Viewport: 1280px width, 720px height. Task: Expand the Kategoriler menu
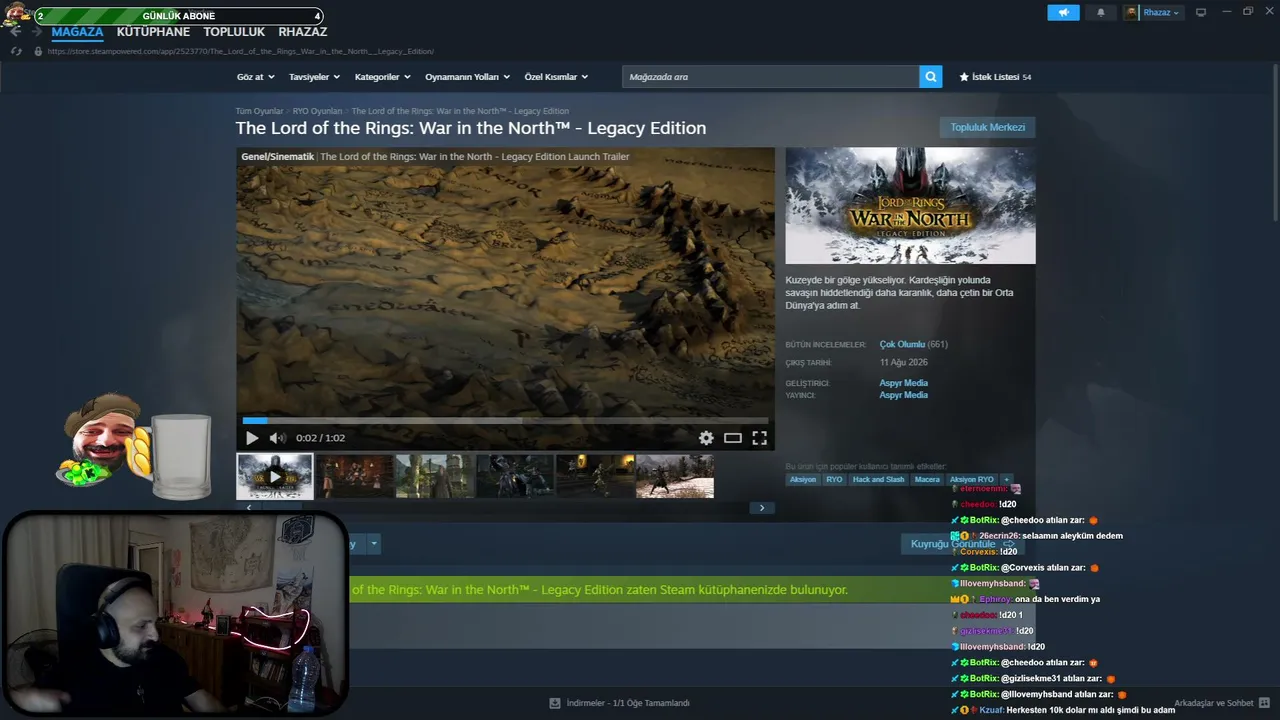coord(383,77)
